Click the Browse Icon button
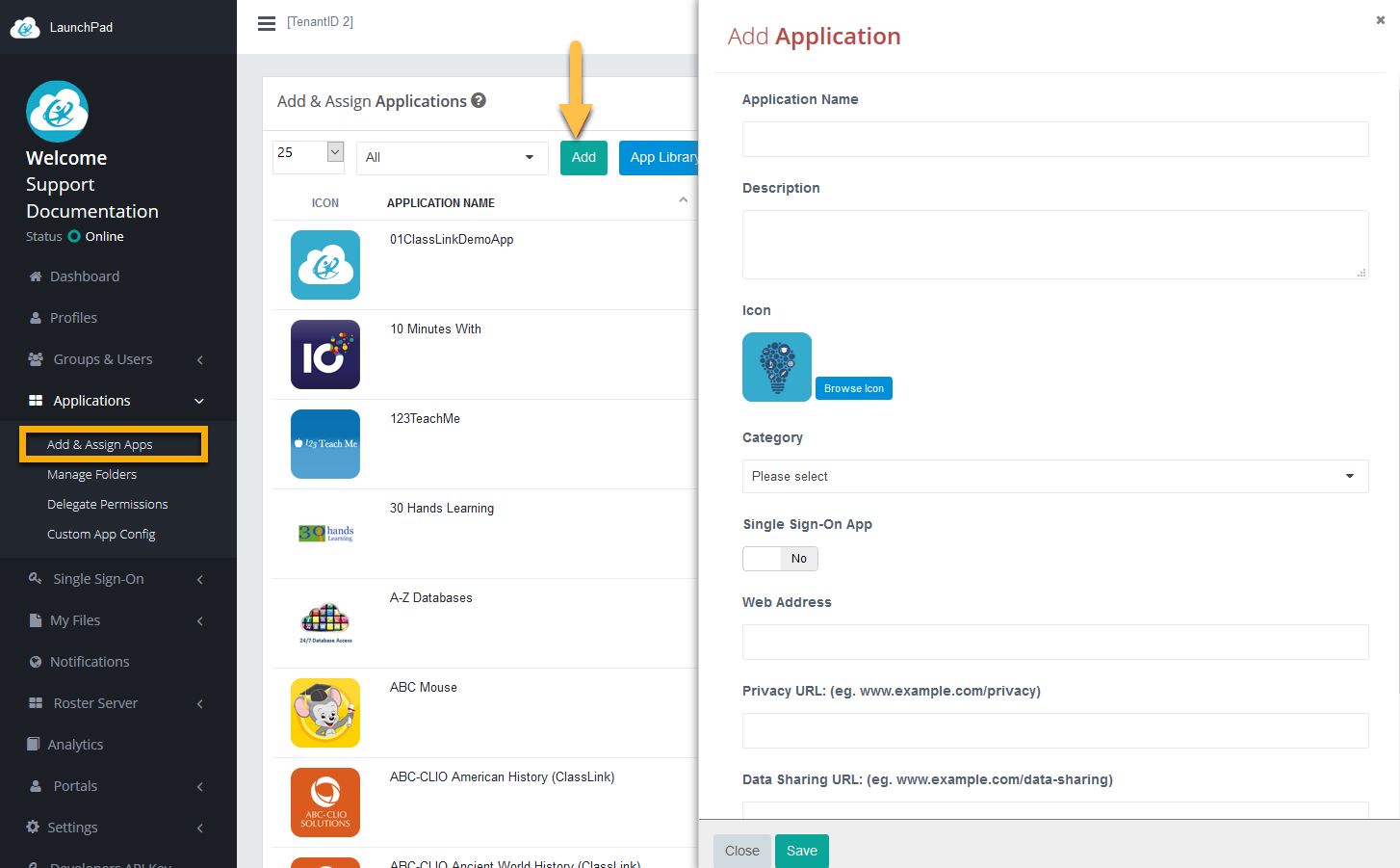1400x868 pixels. [854, 388]
